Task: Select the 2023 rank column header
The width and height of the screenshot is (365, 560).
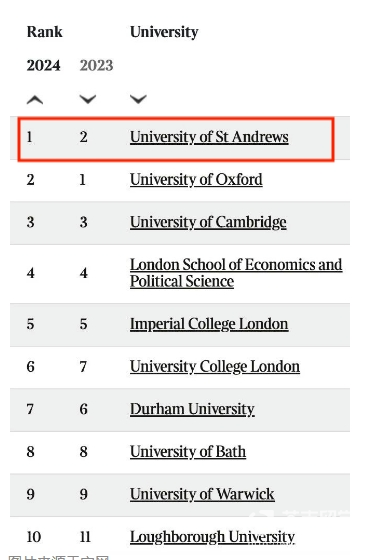Action: click(x=96, y=66)
